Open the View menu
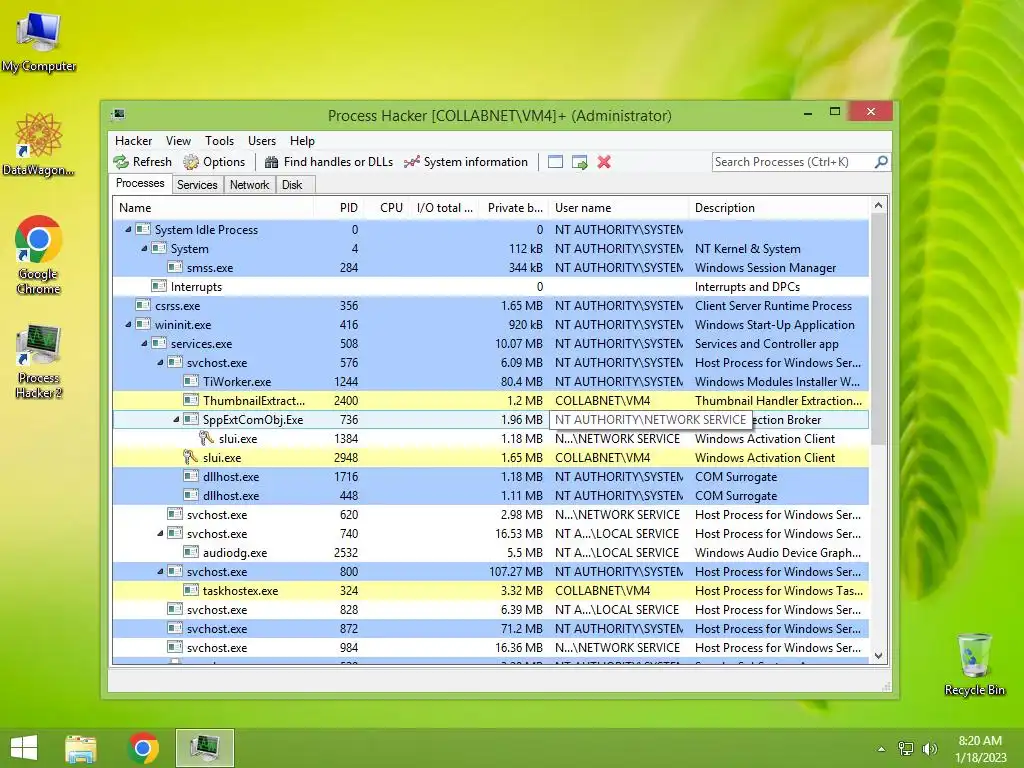1024x768 pixels. [x=178, y=141]
